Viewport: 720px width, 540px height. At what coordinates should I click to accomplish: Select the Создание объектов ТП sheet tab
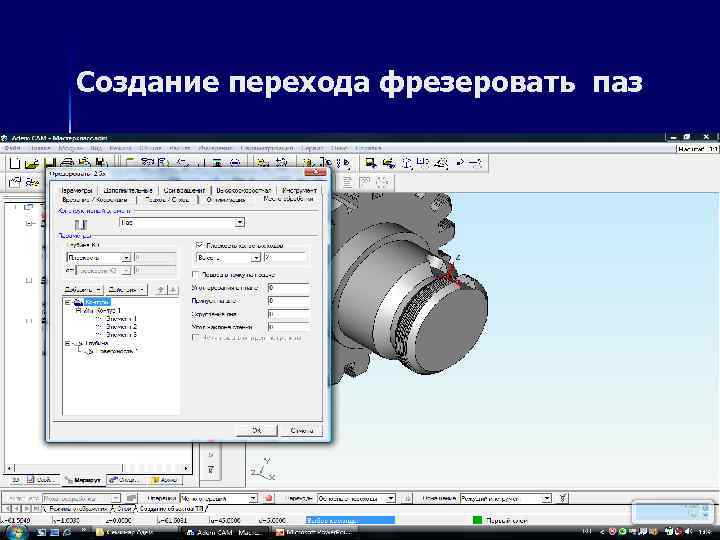pos(170,509)
